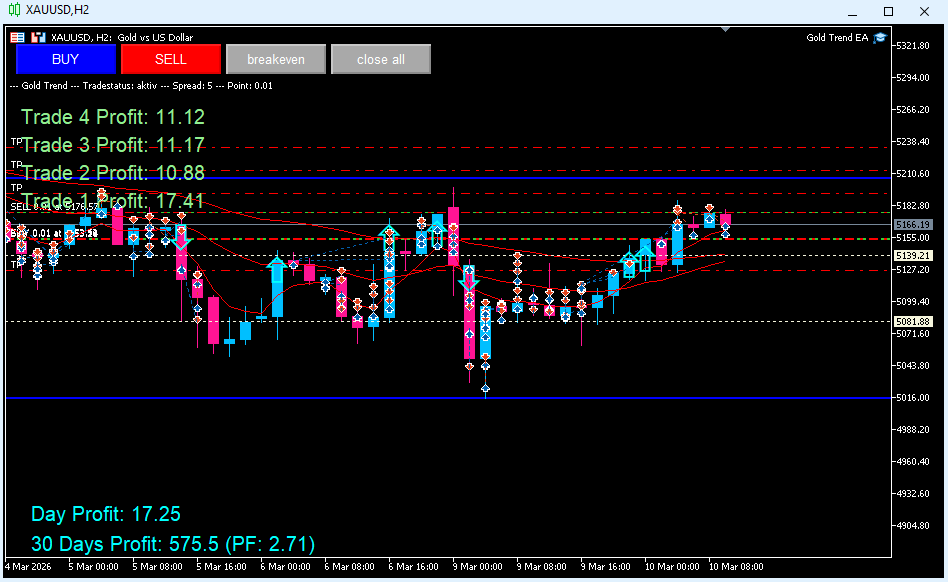This screenshot has height=582, width=948.
Task: Open the one-click trading panel icon
Action: pos(18,37)
